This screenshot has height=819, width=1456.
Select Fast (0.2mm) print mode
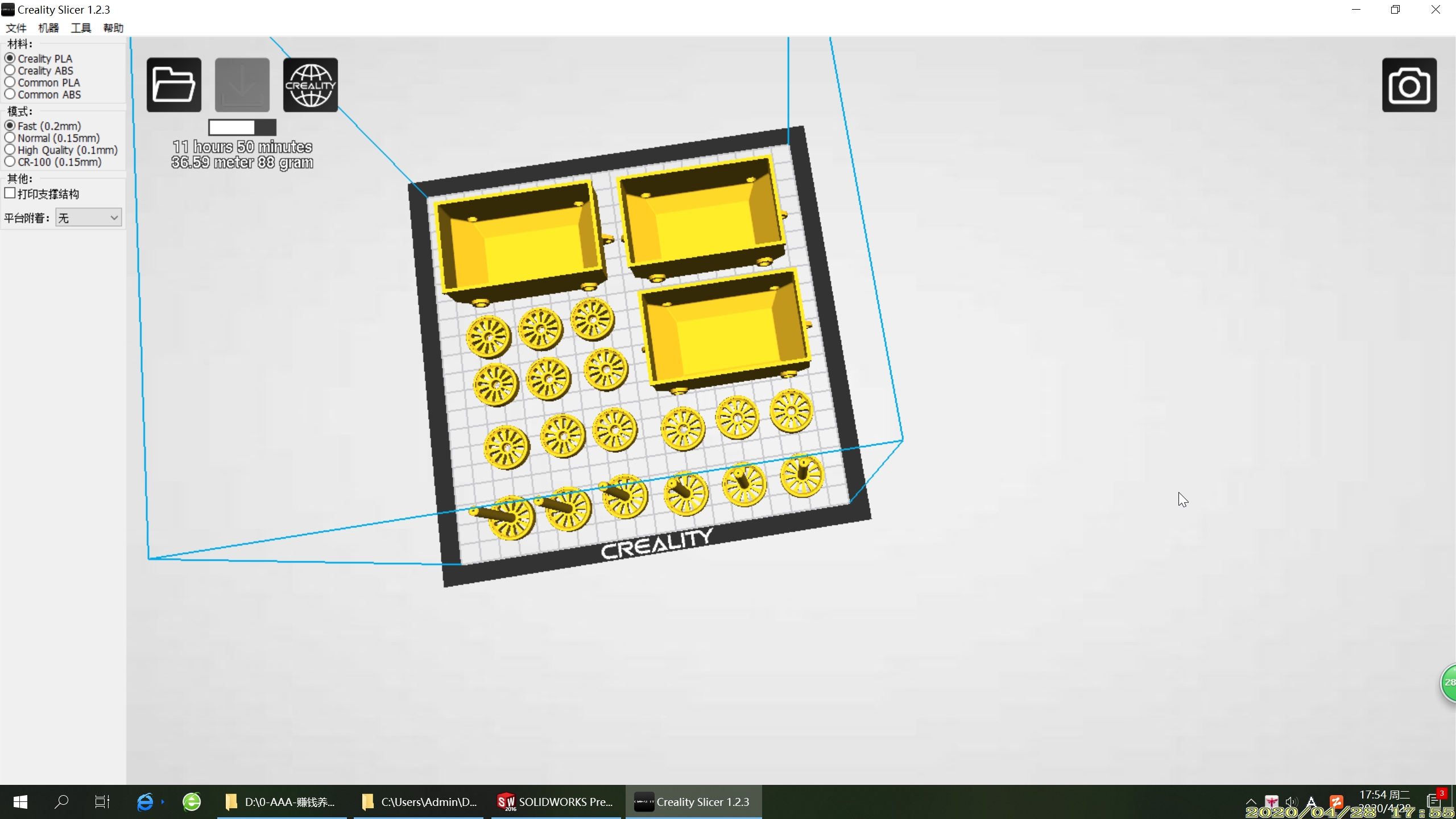pos(43,126)
